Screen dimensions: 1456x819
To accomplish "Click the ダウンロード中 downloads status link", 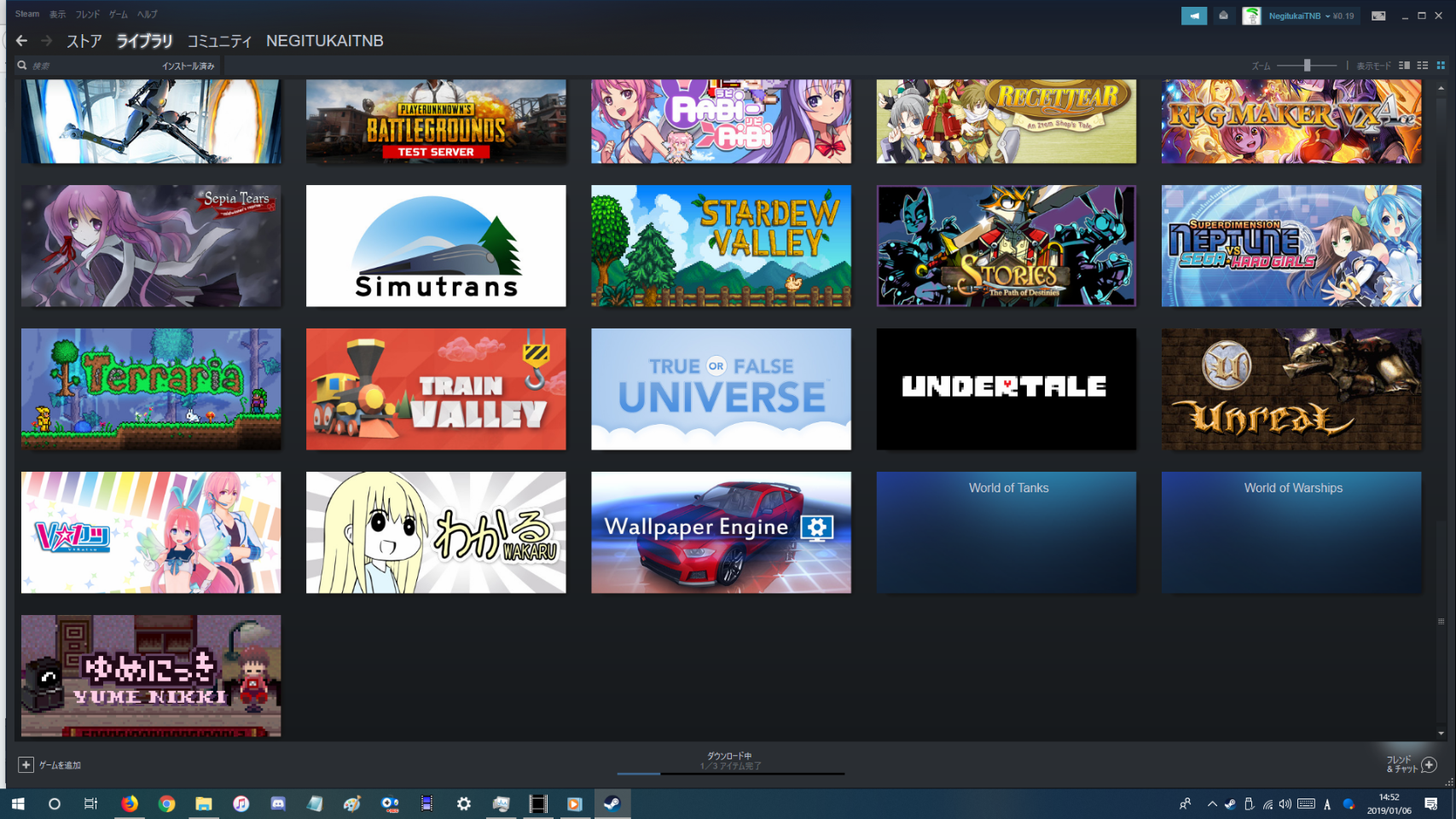I will (729, 756).
